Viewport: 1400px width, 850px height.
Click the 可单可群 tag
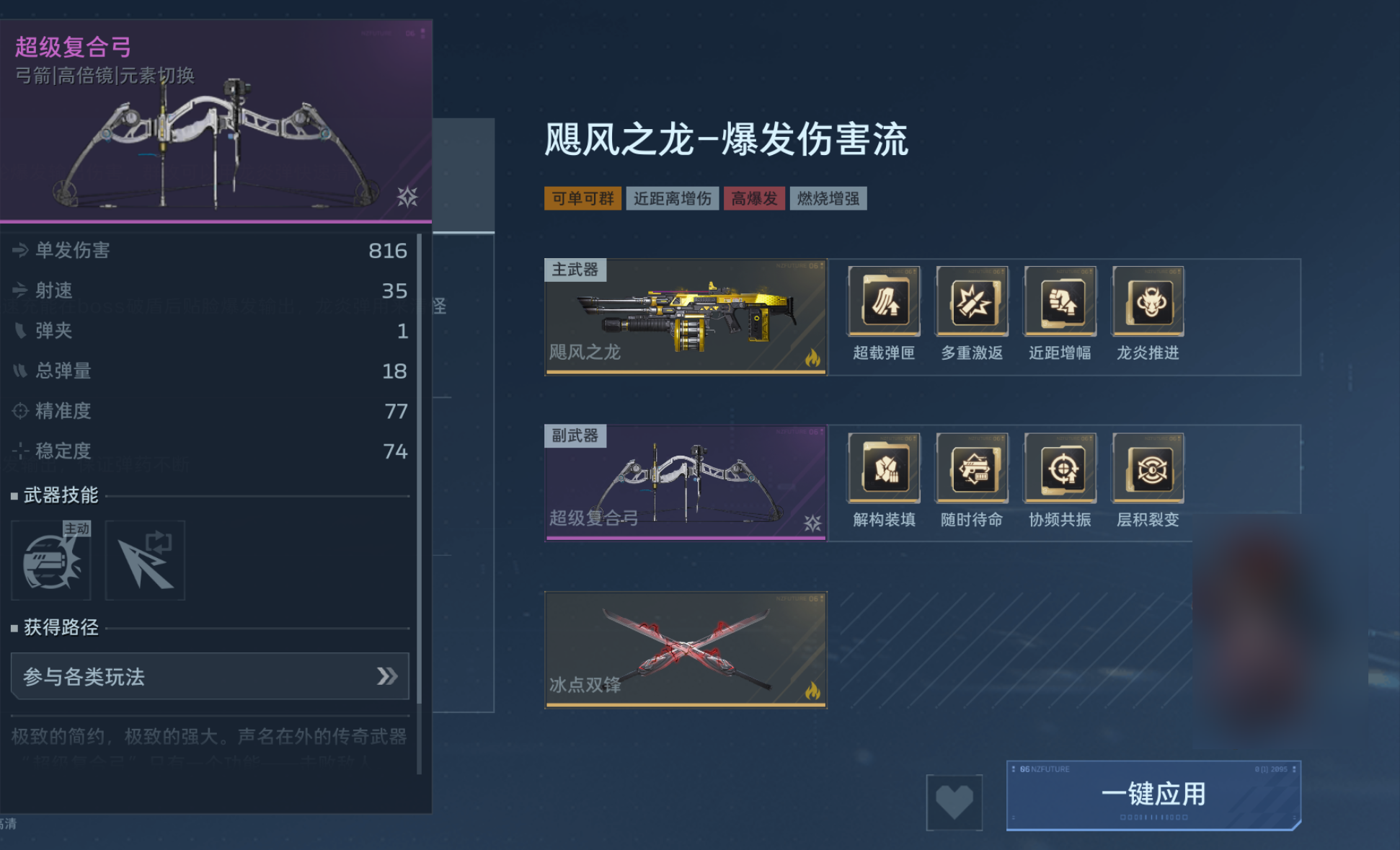pos(582,198)
